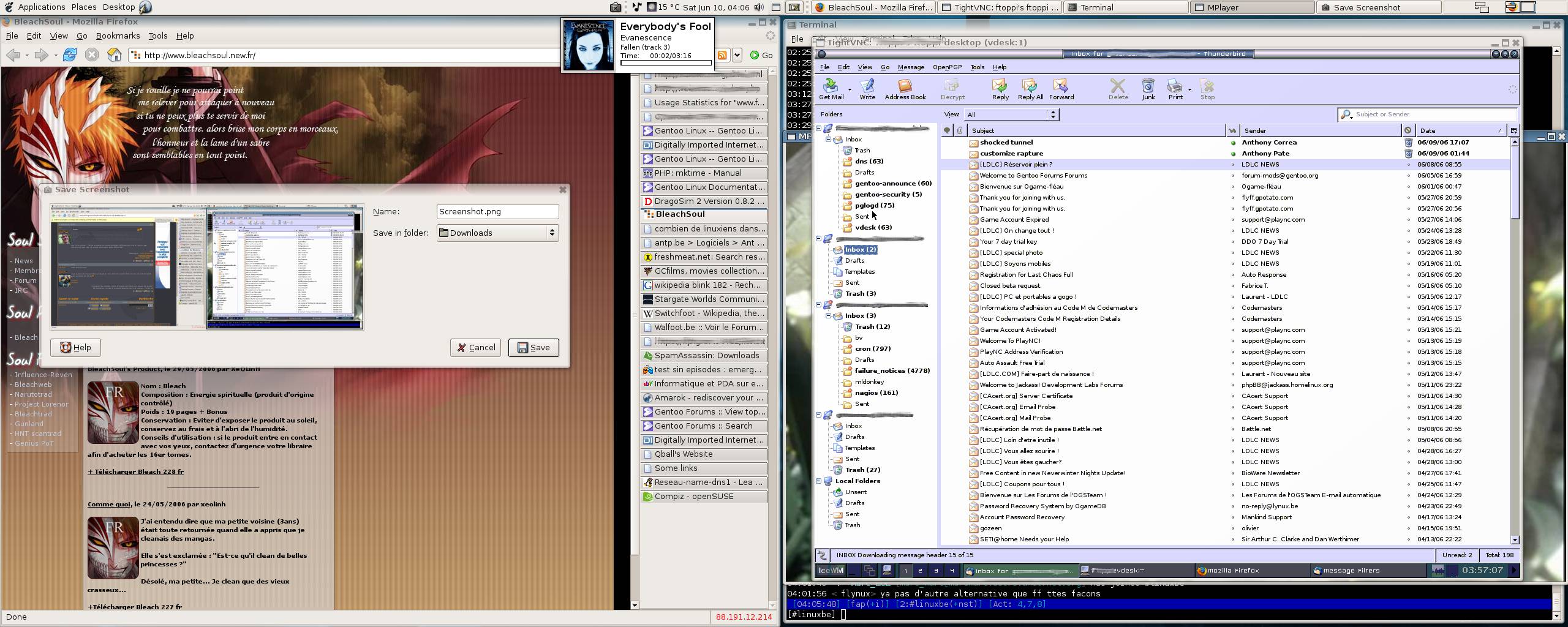
Task: Click the RSS feed icon in Firefox
Action: (722, 55)
